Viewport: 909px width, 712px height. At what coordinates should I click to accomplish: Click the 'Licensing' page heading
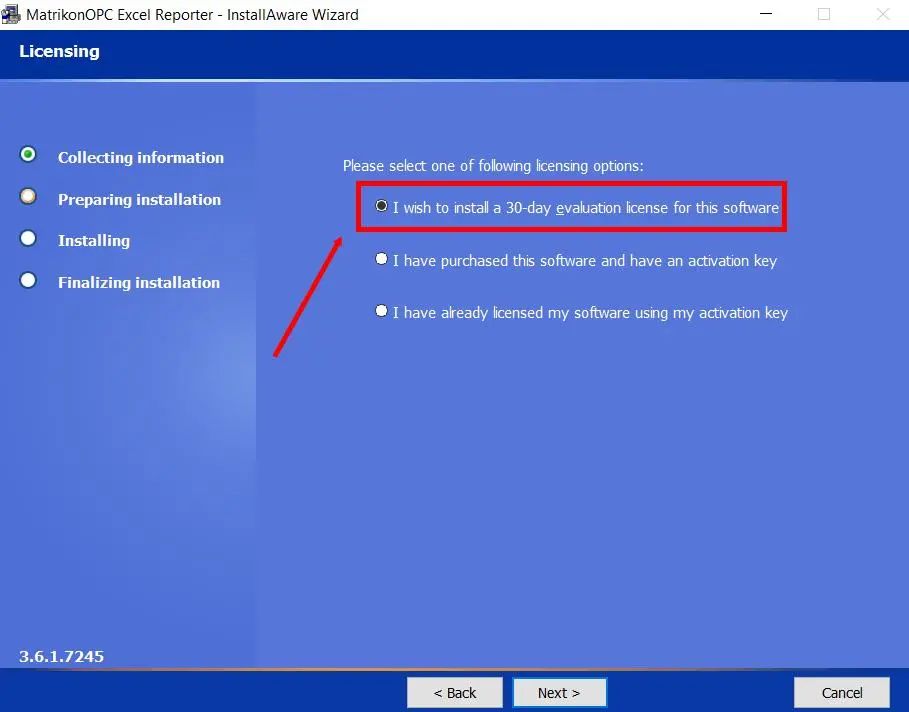pyautogui.click(x=59, y=51)
